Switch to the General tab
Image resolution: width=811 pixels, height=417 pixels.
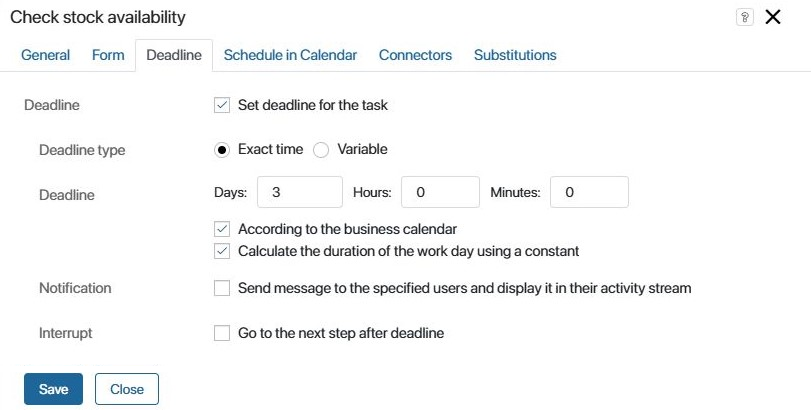(x=46, y=55)
